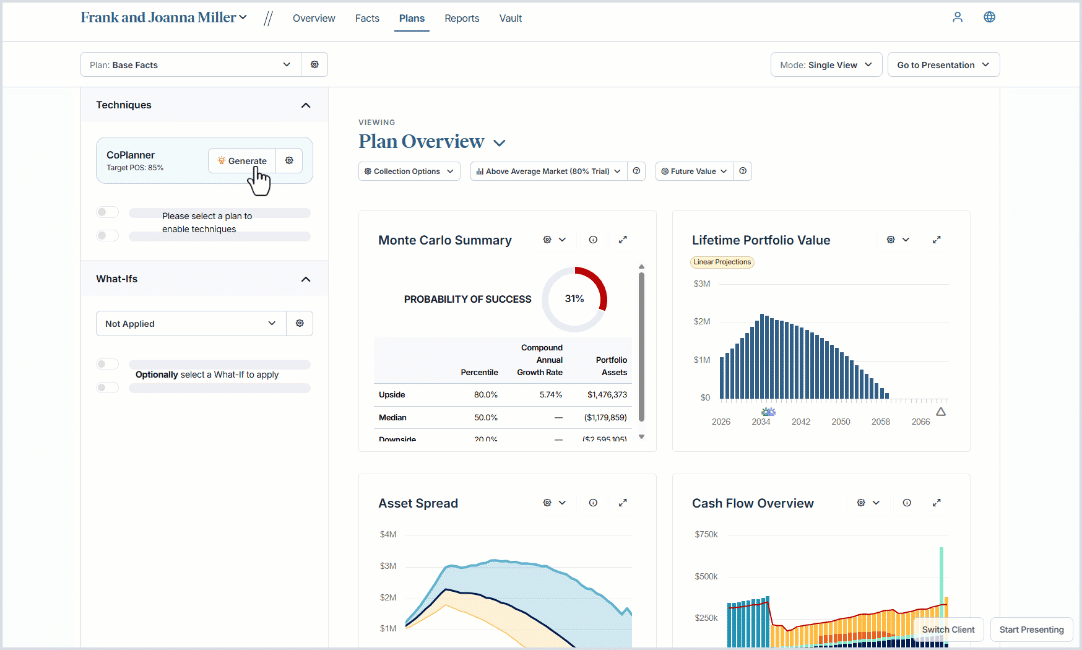The height and width of the screenshot is (650, 1082).
Task: Expand the Monte Carlo Summary chart fullscreen
Action: click(x=623, y=239)
